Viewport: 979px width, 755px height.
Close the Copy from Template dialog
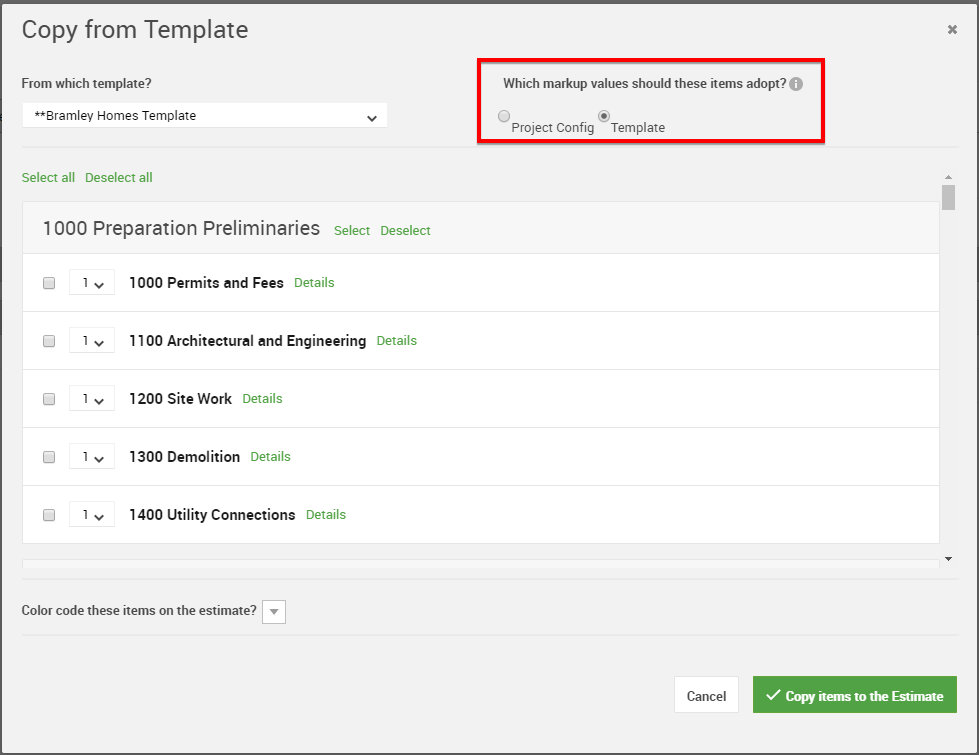click(952, 29)
